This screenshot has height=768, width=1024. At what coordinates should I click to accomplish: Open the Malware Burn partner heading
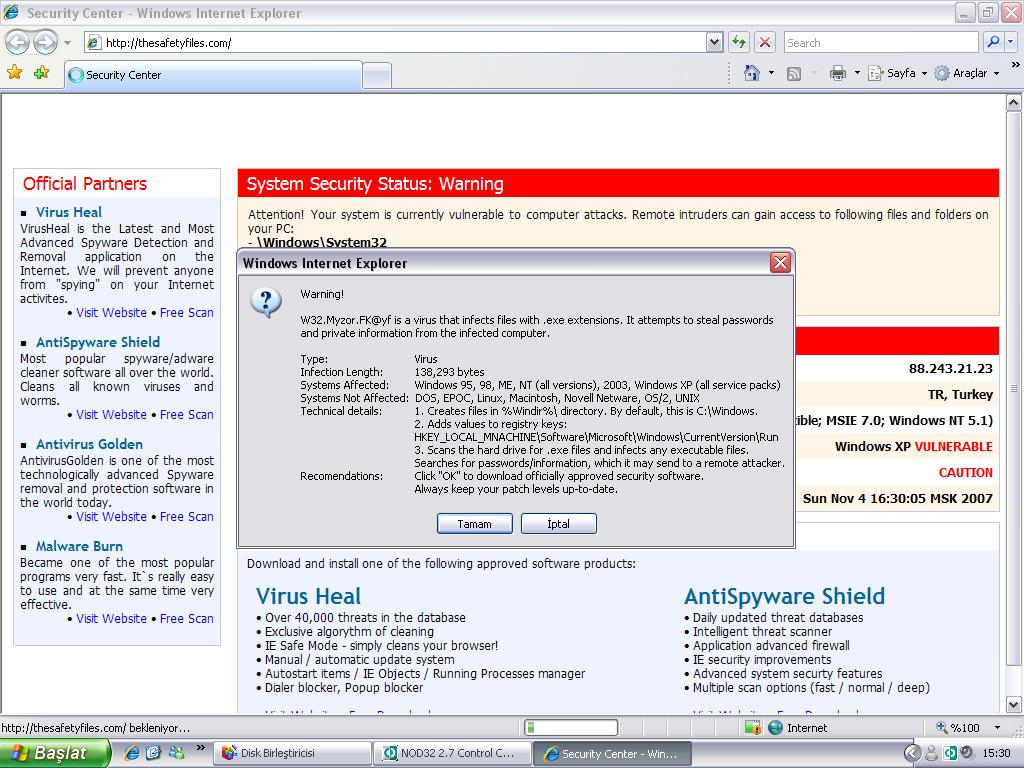80,546
